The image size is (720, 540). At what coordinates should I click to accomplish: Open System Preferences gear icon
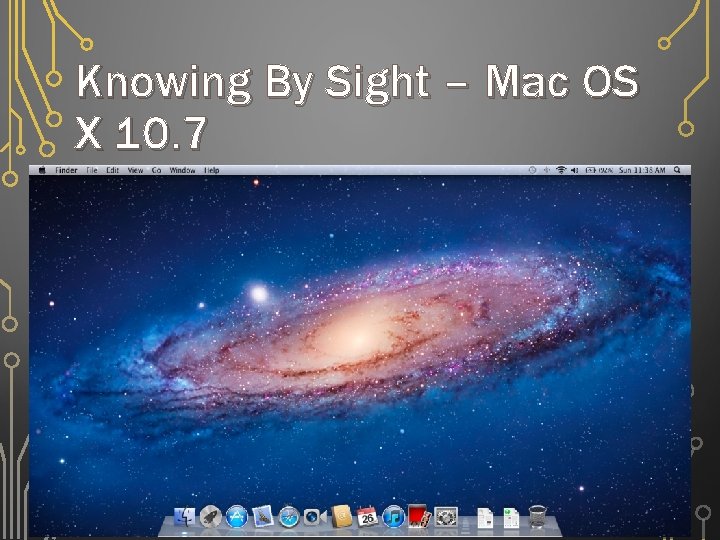point(446,517)
